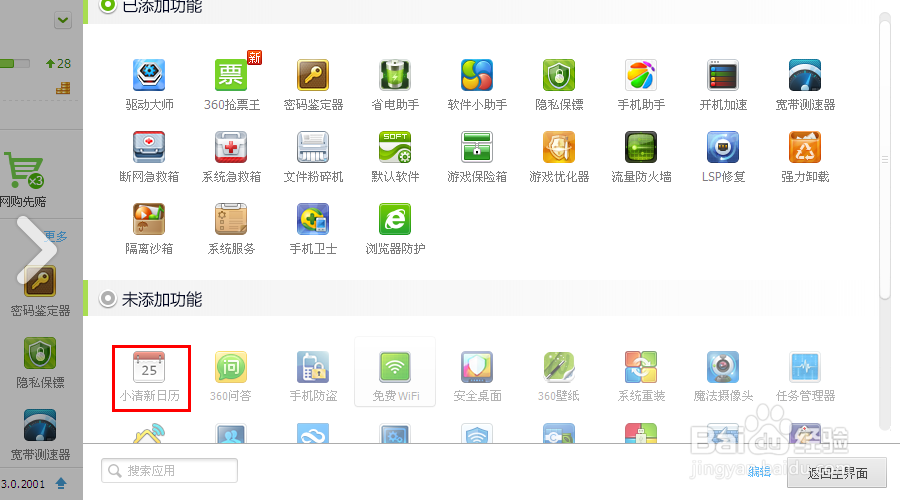
Task: Open 网购先赔 shopping cart in sidebar
Action: pos(23,179)
